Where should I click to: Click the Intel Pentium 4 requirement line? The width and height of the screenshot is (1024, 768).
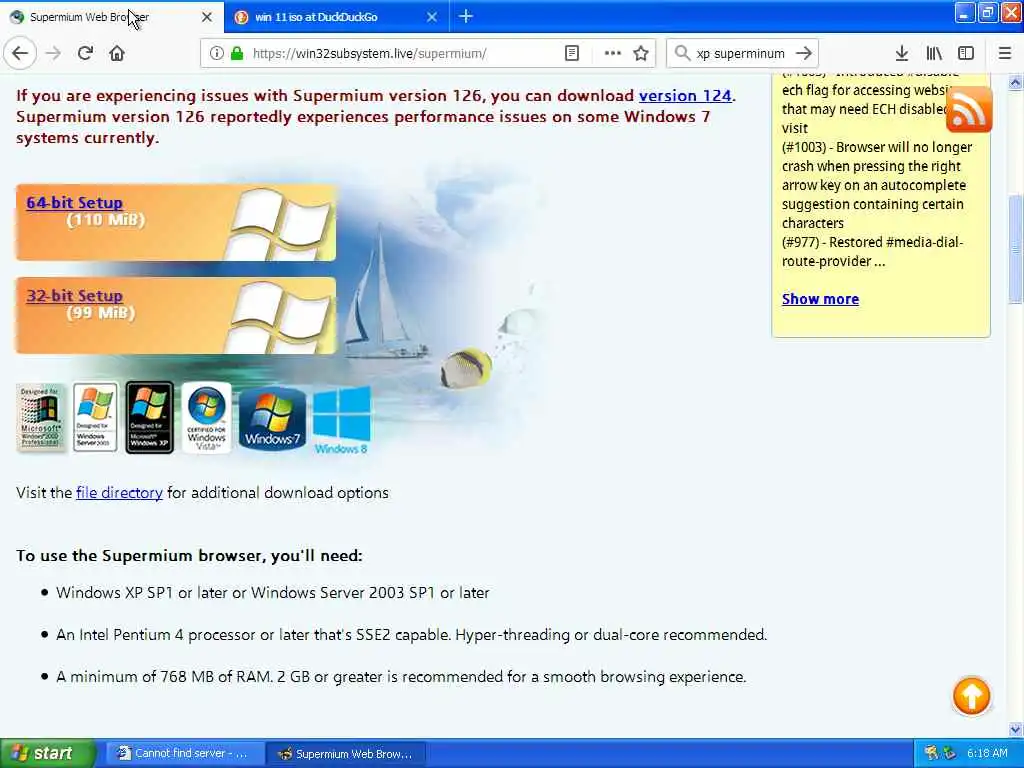[x=411, y=635]
